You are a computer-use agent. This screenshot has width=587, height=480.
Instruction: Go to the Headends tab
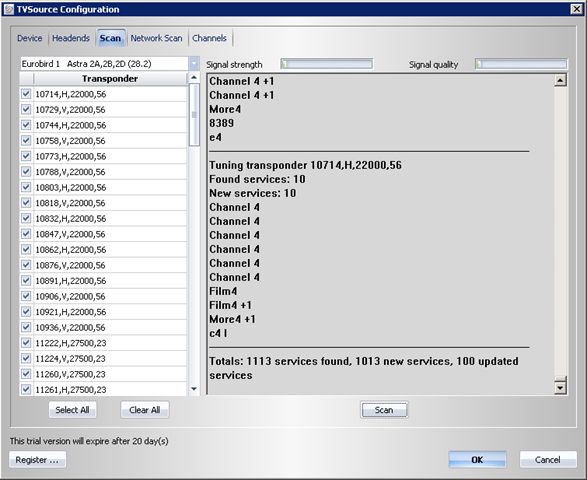(x=71, y=38)
